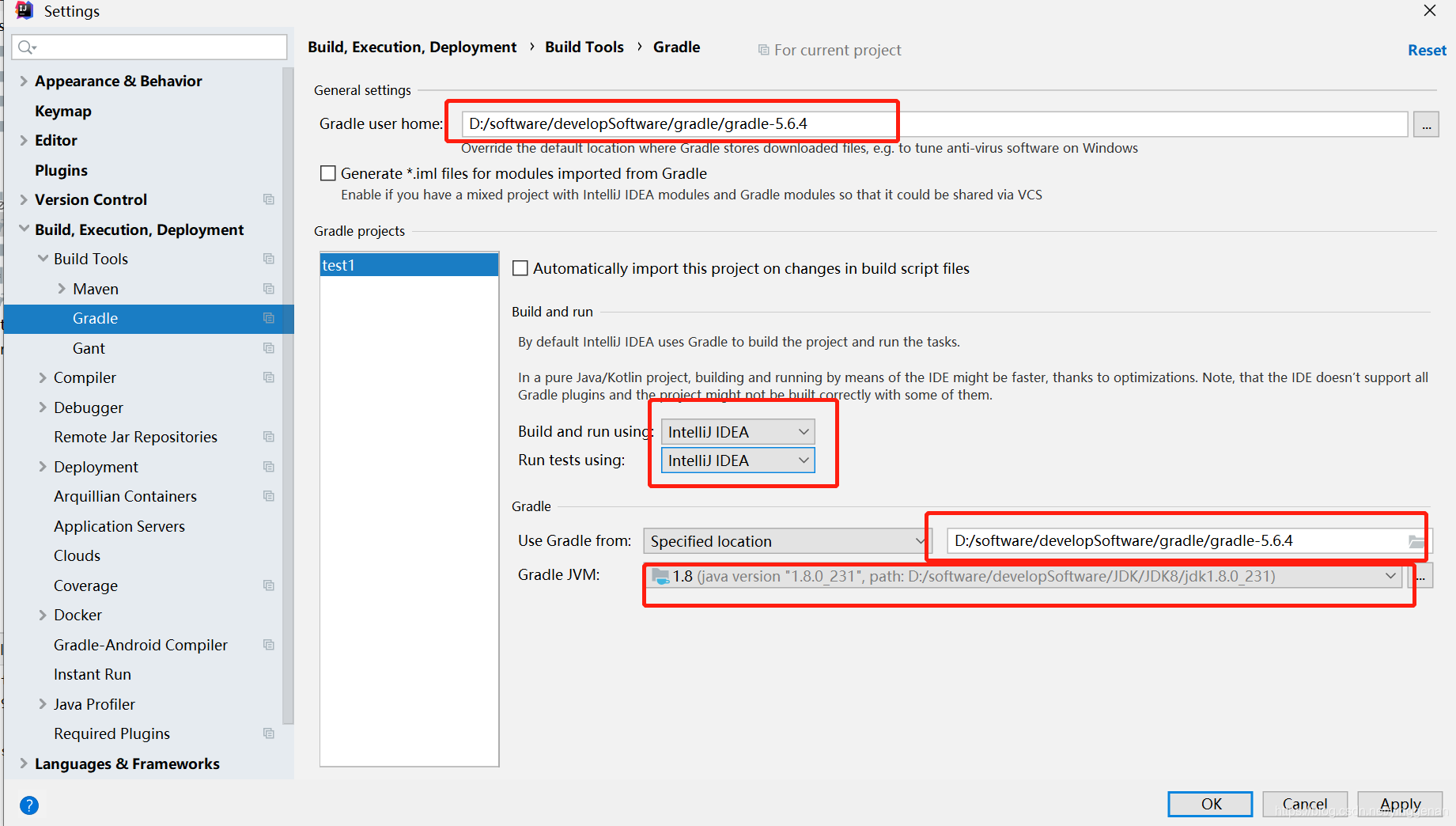The width and height of the screenshot is (1456, 826).
Task: Expand the Java Profiler node
Action: pyautogui.click(x=43, y=704)
